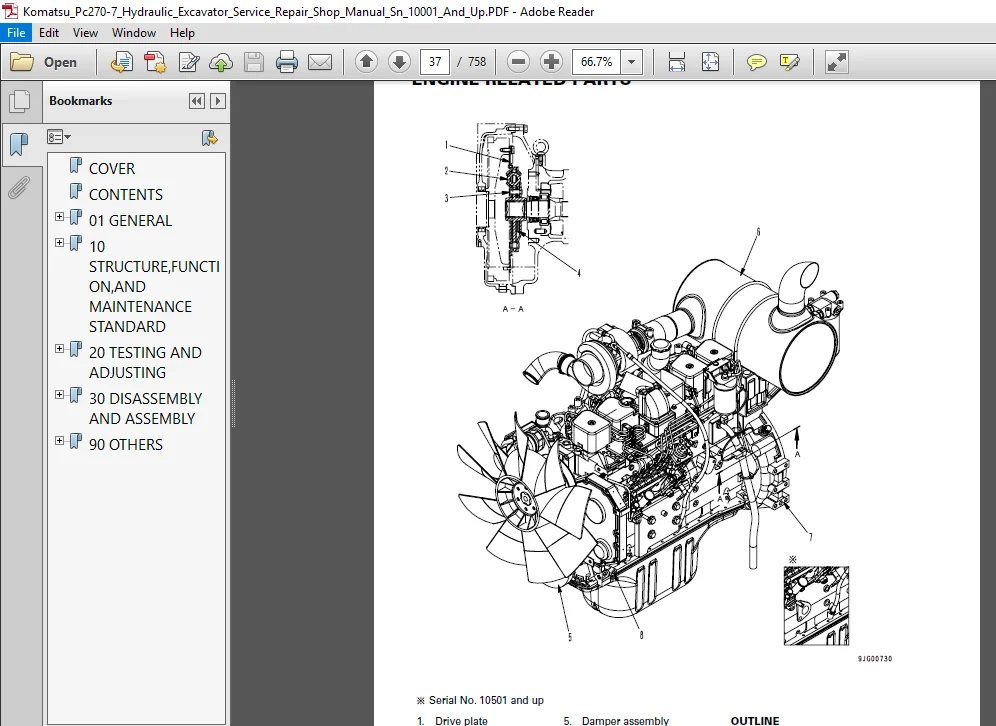
Task: Click the Create PDF online icon
Action: click(x=121, y=62)
